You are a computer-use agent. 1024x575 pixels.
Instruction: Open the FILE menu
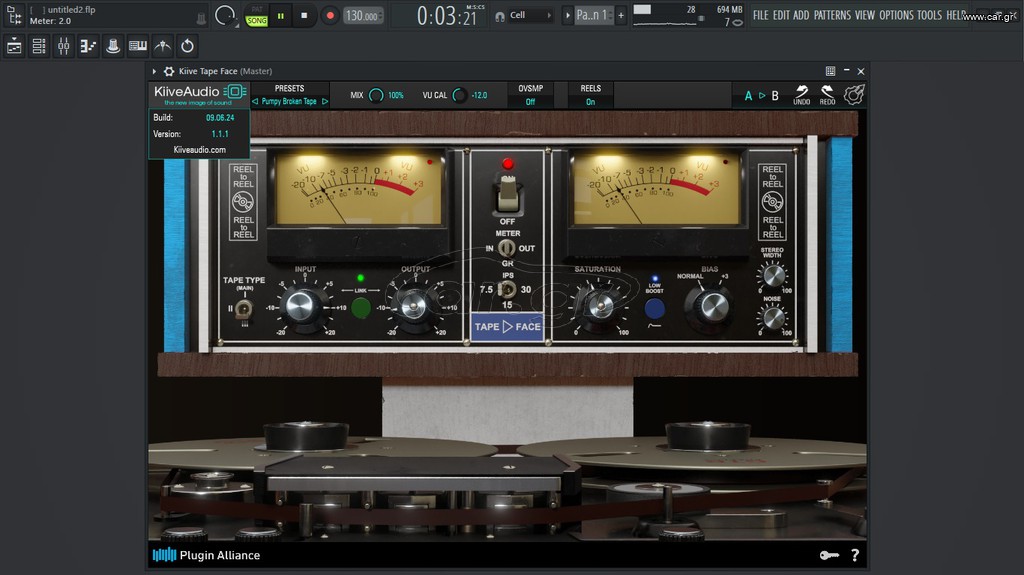pos(760,15)
